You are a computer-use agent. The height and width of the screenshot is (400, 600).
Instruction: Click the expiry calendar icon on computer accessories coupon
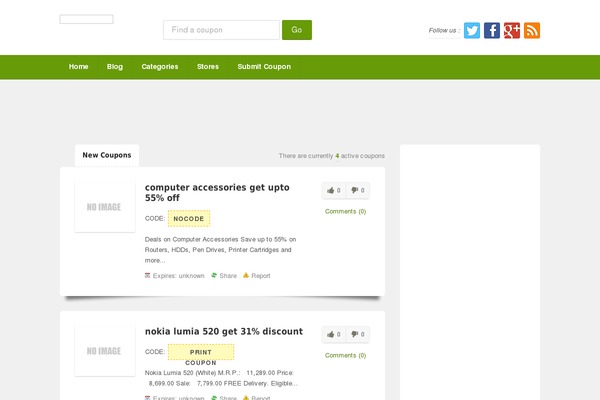(147, 275)
